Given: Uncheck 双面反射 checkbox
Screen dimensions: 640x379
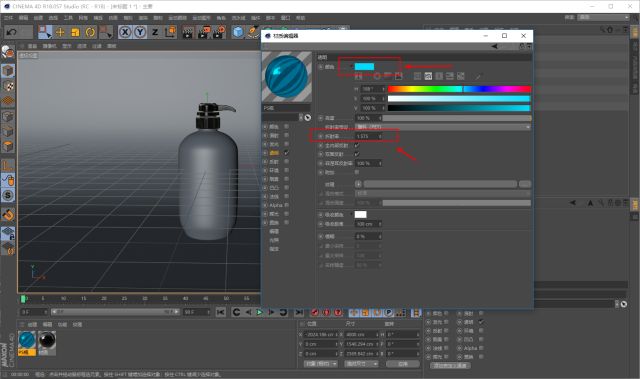Looking at the screenshot, I should click(x=357, y=154).
